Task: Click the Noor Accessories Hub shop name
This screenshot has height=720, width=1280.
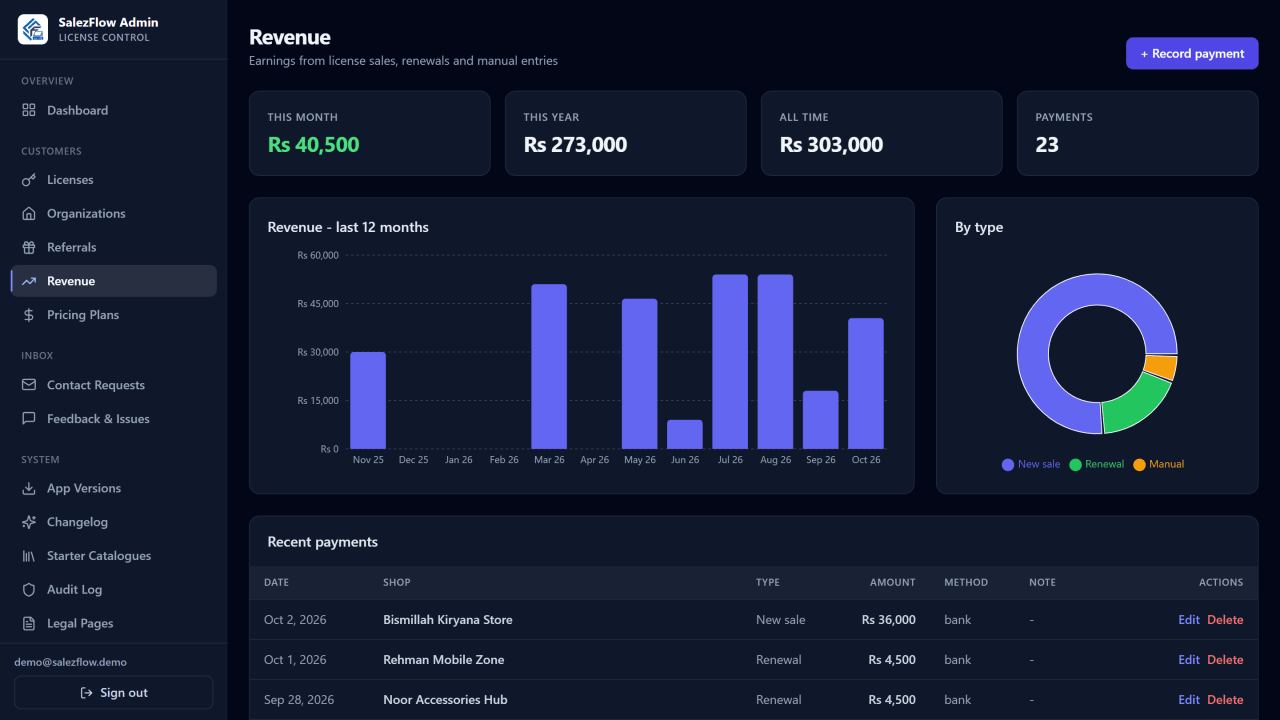Action: [445, 700]
